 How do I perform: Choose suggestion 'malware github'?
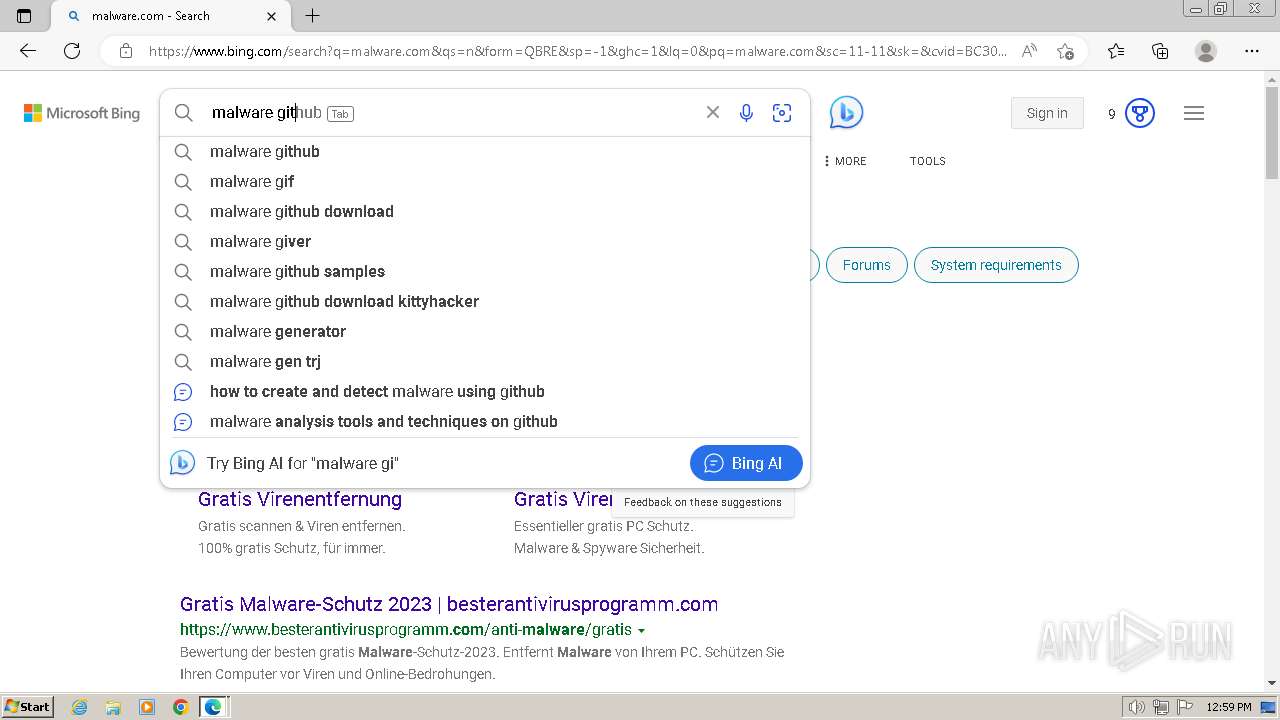tap(485, 152)
